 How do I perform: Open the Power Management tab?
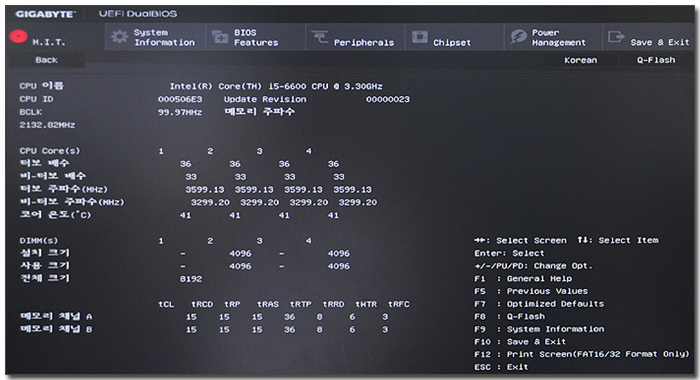[558, 38]
